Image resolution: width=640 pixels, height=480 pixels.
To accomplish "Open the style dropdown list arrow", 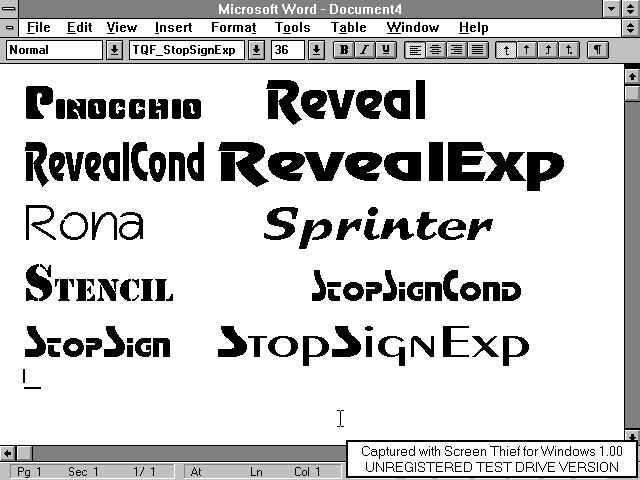I will tap(114, 50).
